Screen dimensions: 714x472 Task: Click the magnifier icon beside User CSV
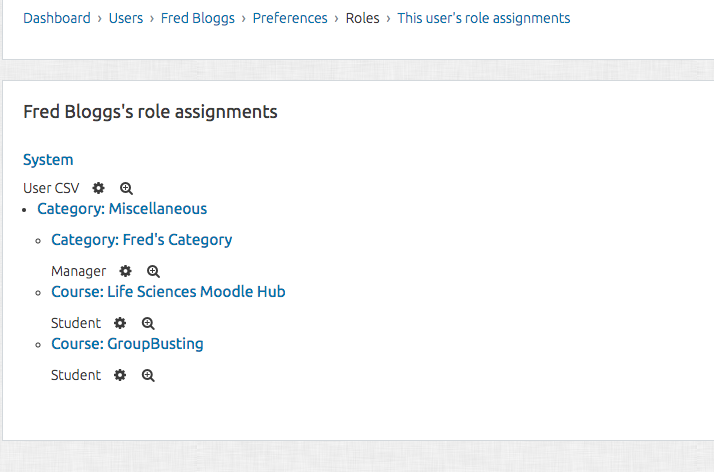(126, 188)
